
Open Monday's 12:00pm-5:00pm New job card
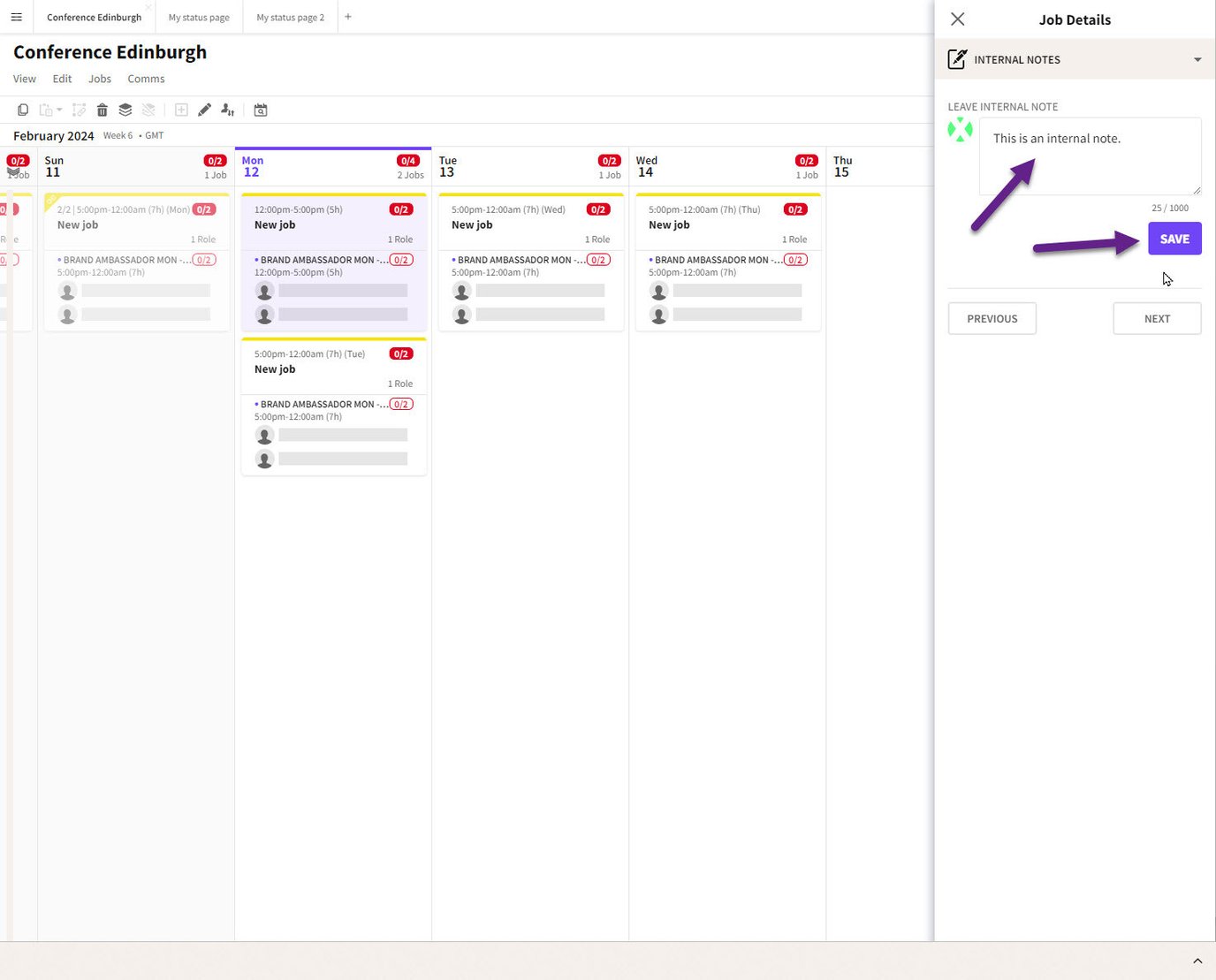pos(334,262)
